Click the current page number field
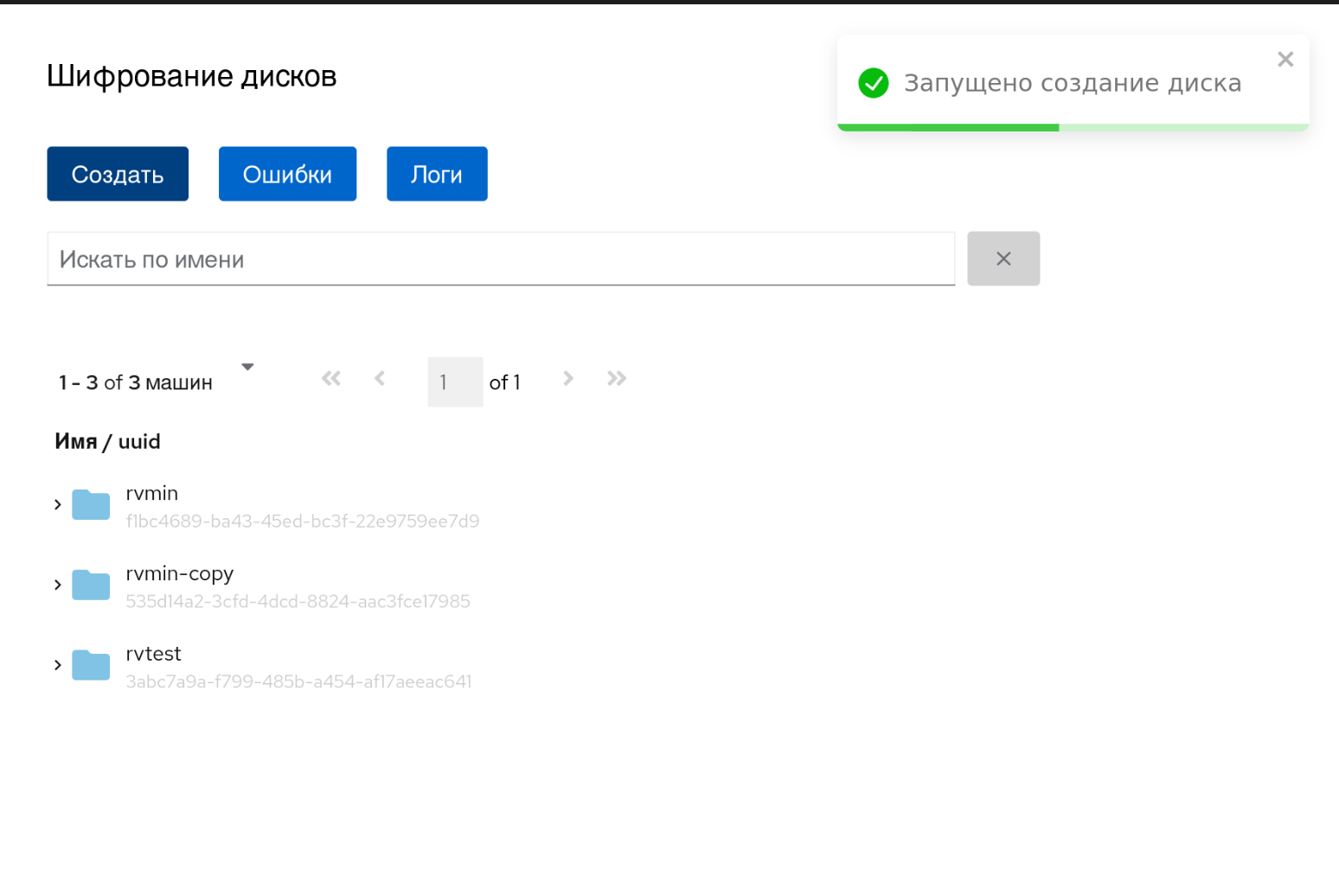1339x896 pixels. coord(455,381)
